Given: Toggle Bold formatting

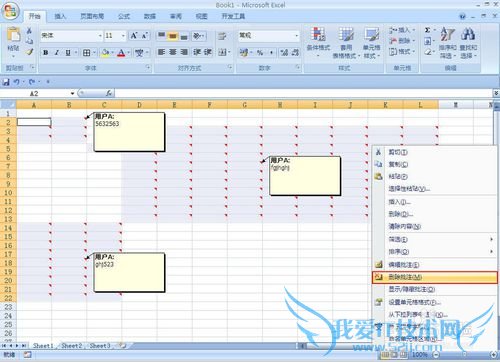Looking at the screenshot, I should 46,53.
